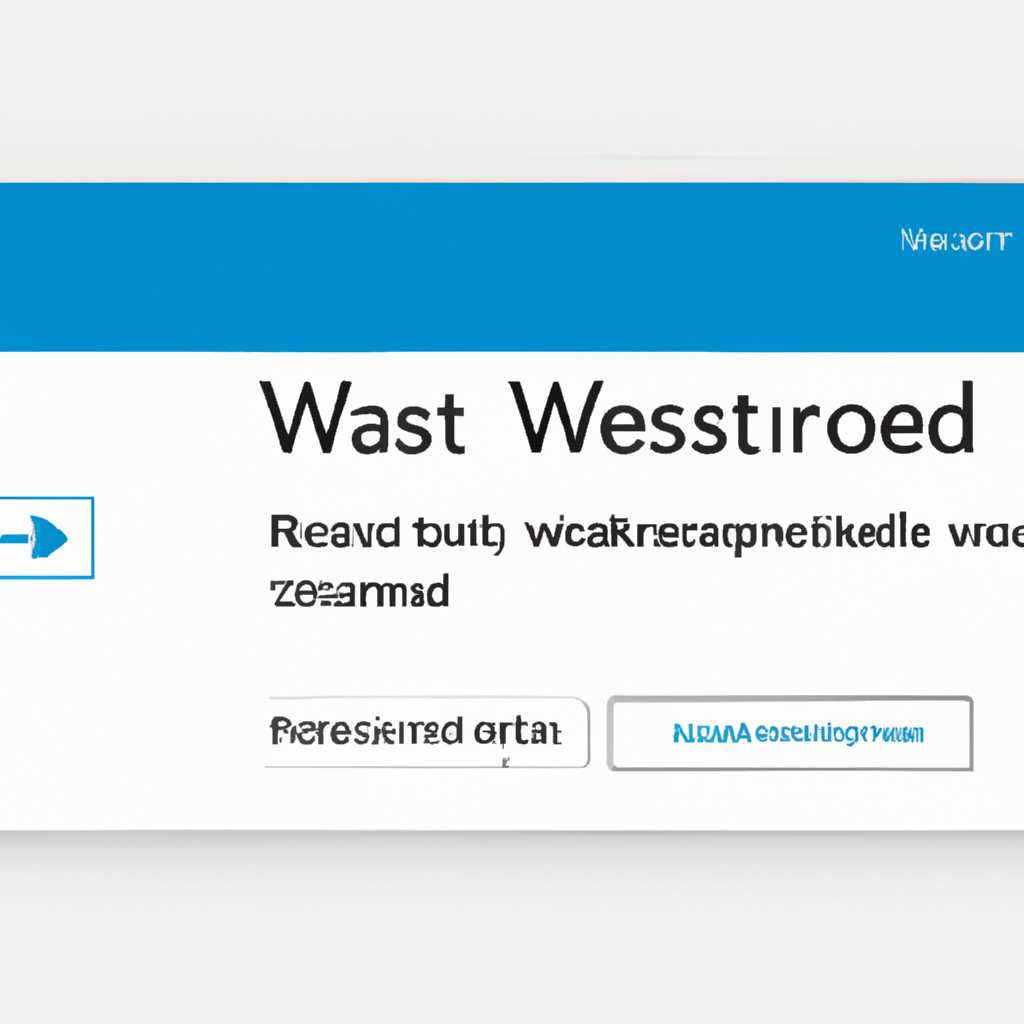This screenshot has width=1024, height=1024.
Task: Select the blue-bordered arrow icon box
Action: point(46,537)
